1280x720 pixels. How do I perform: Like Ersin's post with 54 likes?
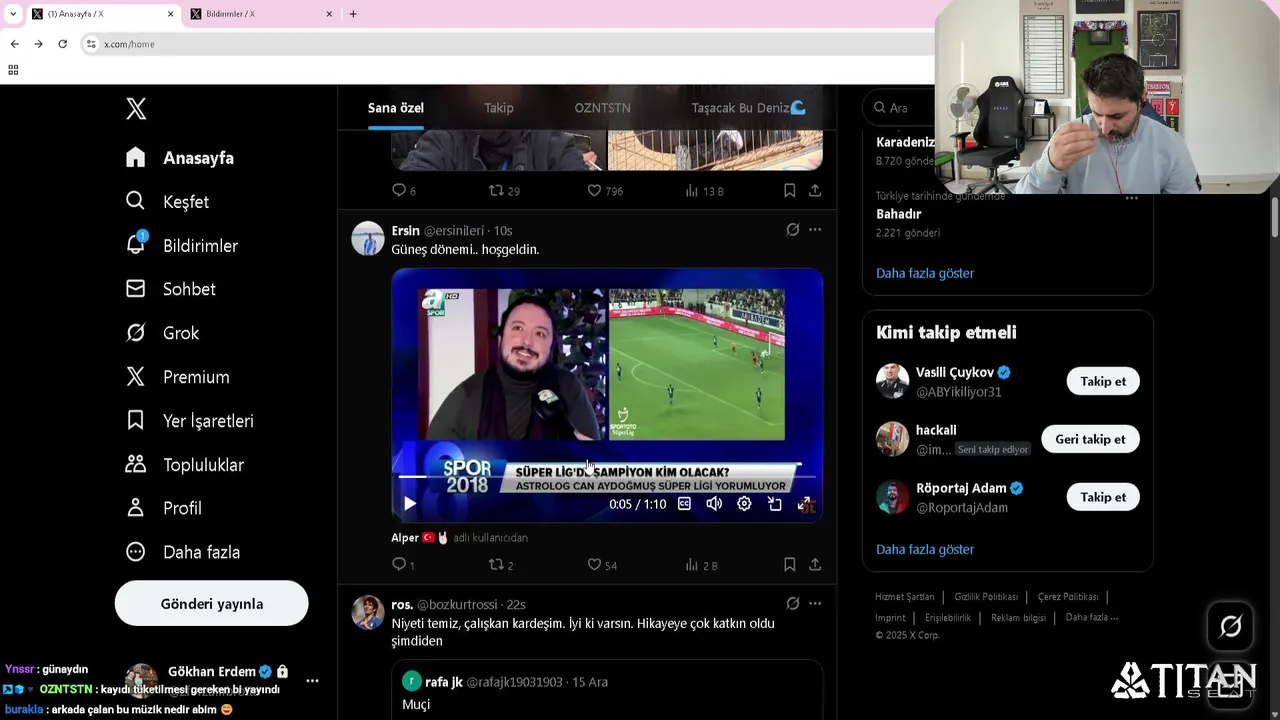pos(602,565)
